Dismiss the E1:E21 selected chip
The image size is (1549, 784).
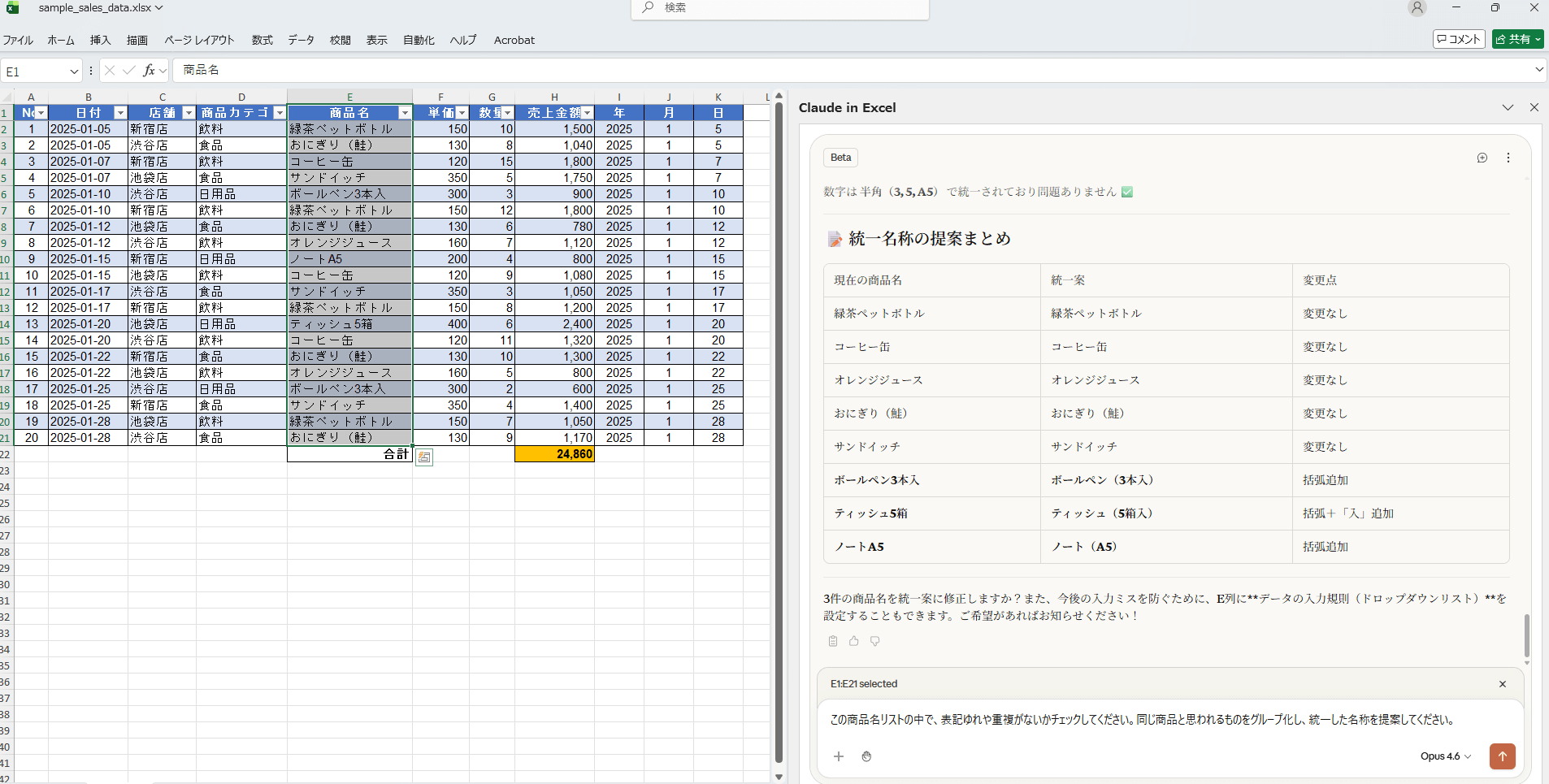[x=1502, y=684]
